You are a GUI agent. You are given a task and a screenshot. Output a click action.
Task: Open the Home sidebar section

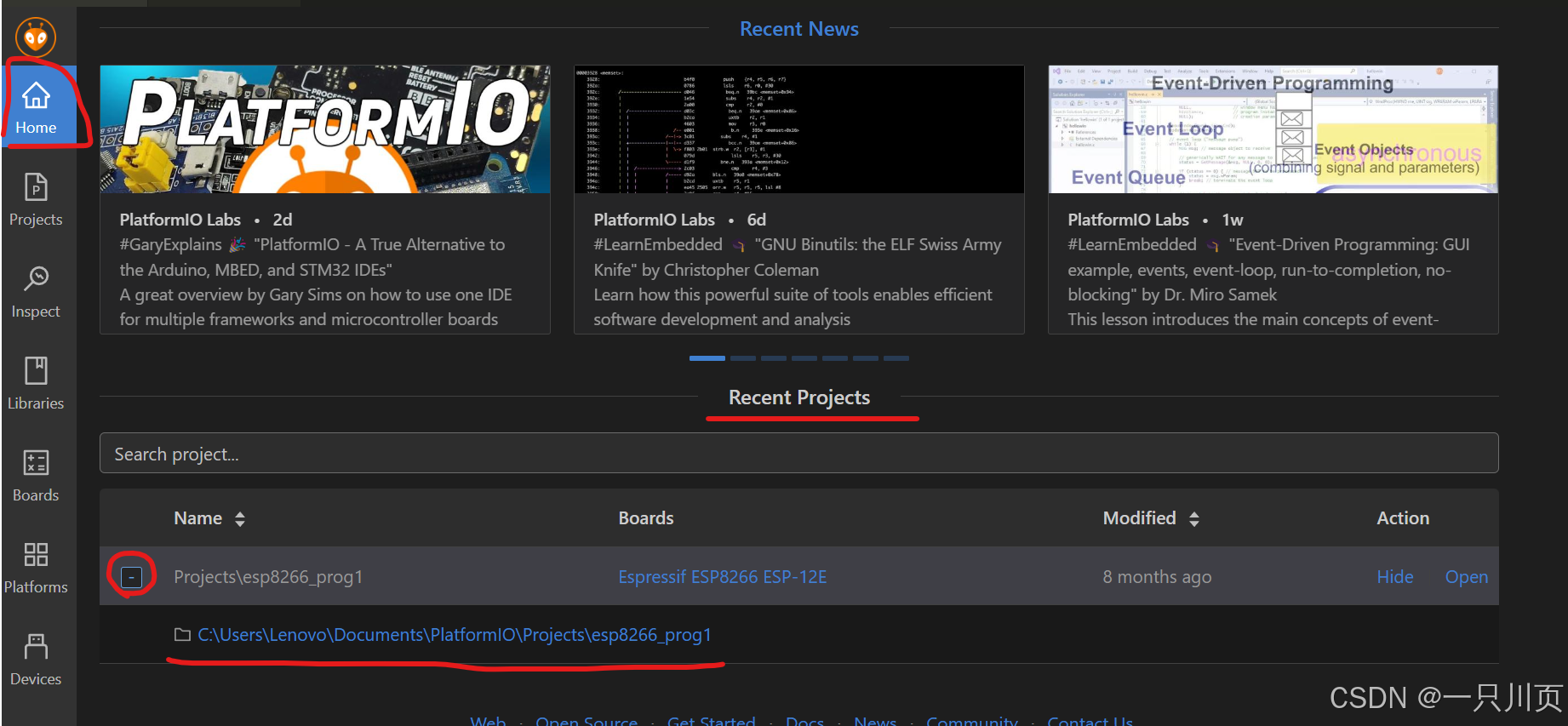(x=36, y=108)
